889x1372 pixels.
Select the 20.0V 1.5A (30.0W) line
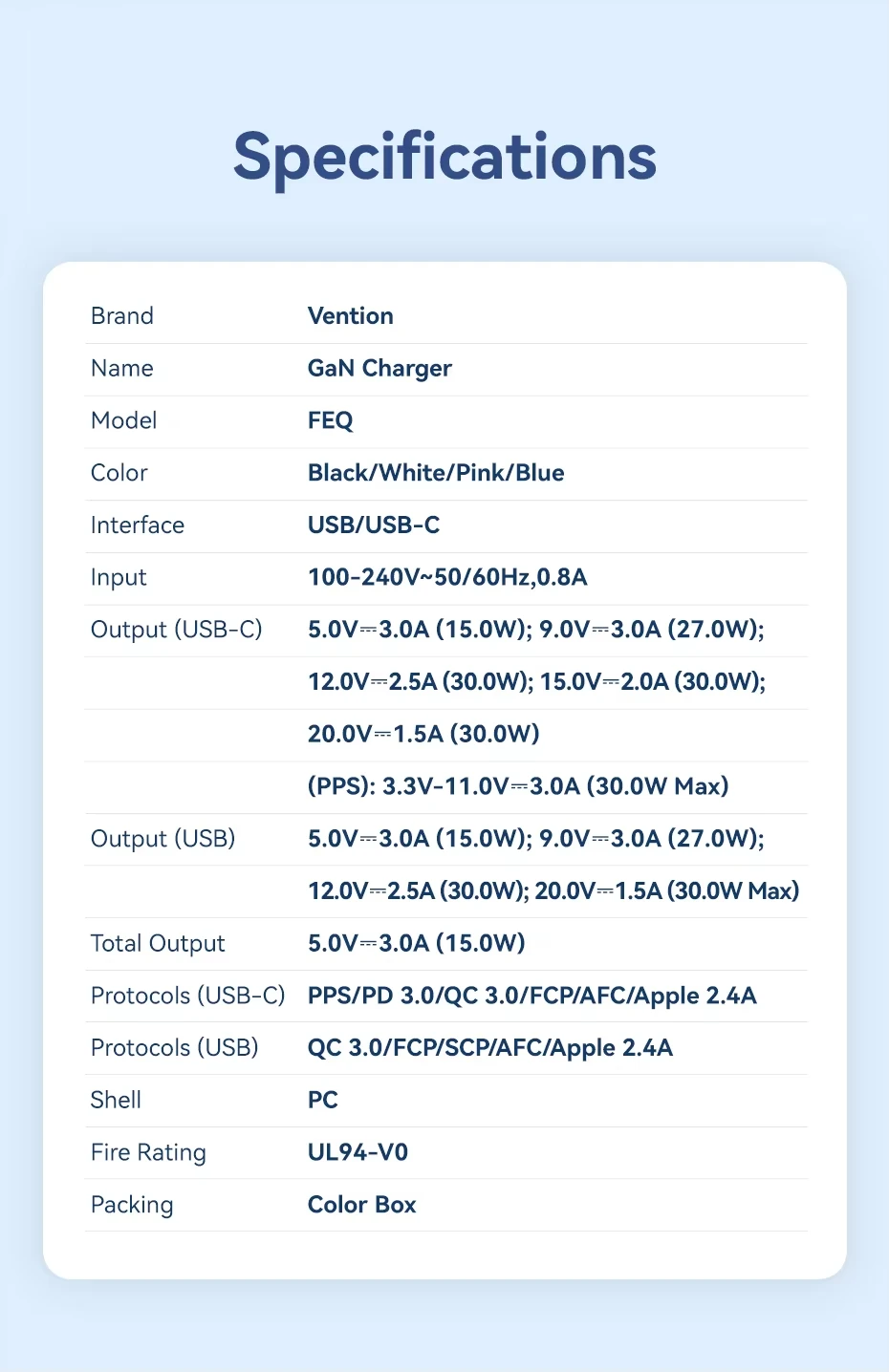423,734
